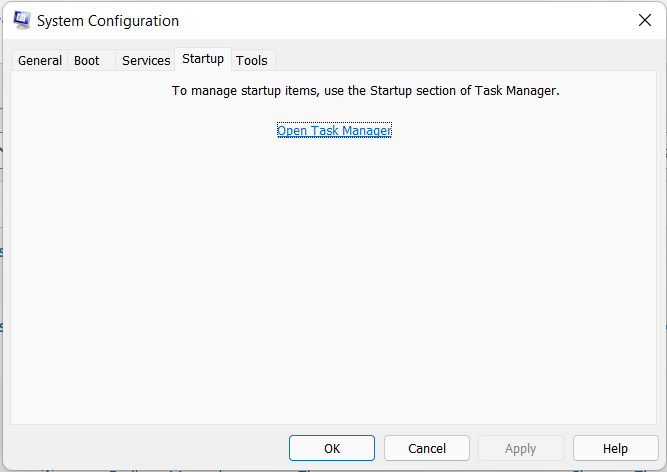Confirm with the OK button
Screen dimensions: 667x472
[332, 448]
